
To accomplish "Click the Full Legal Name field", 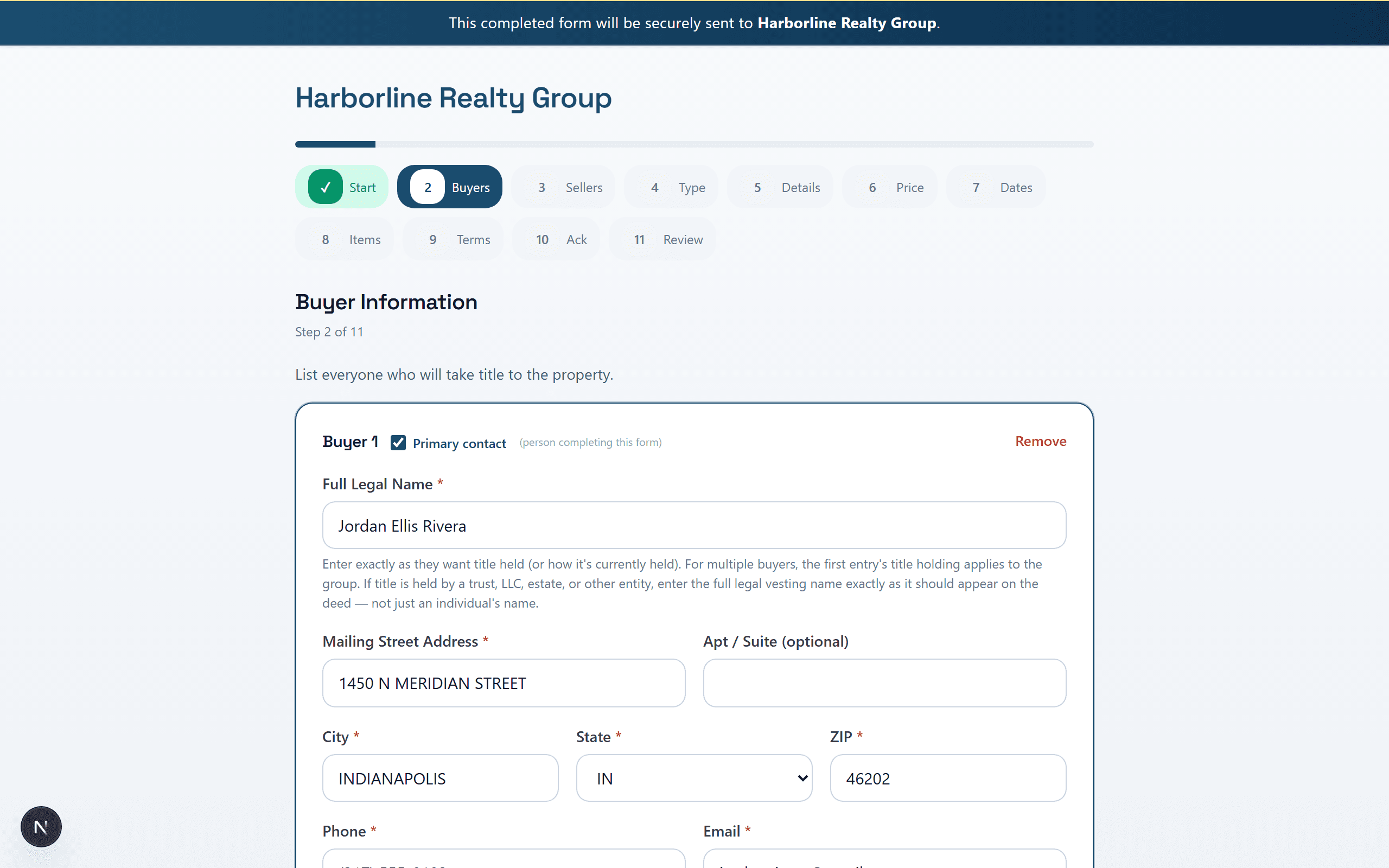I will click(694, 525).
